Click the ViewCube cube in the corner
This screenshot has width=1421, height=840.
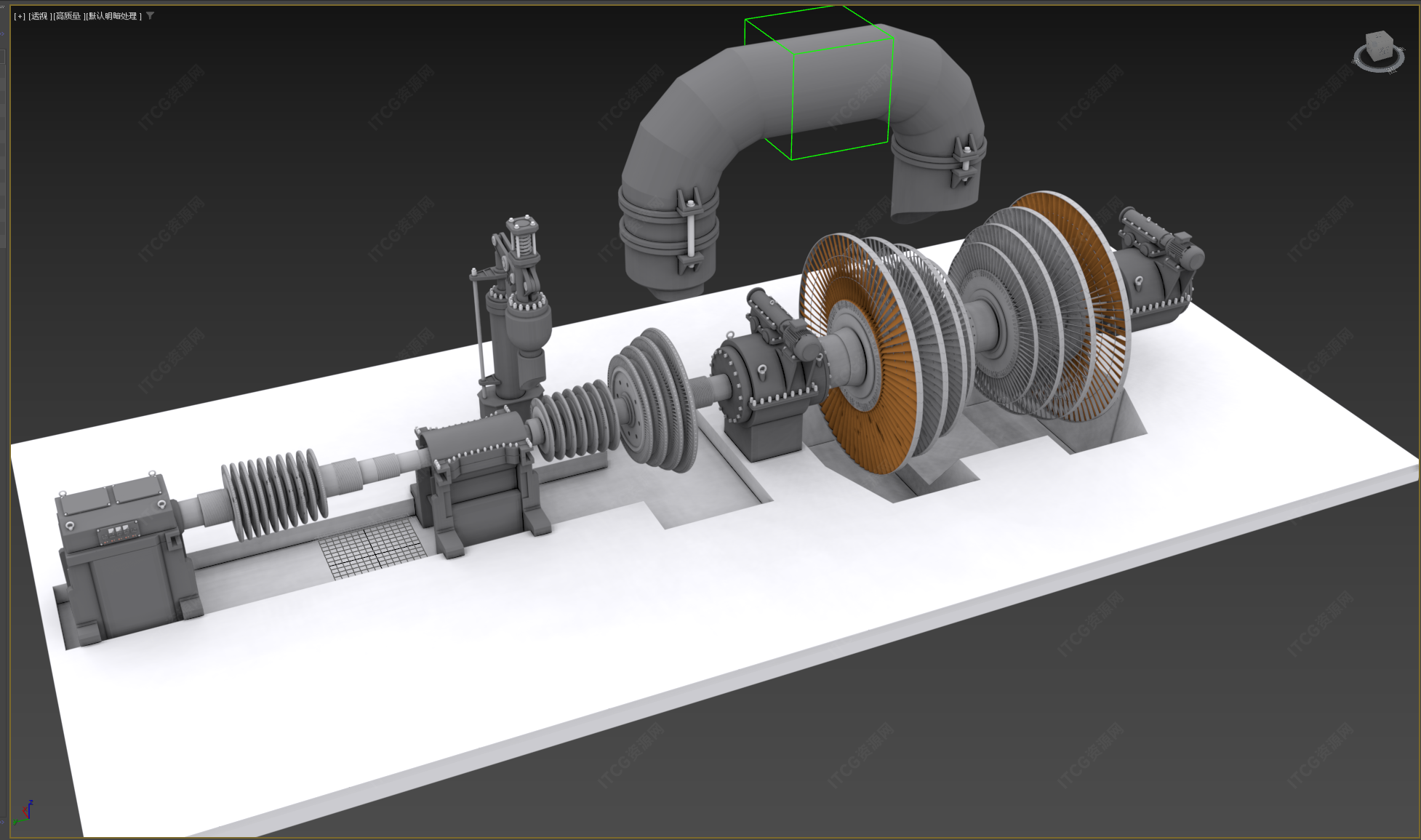[x=1378, y=46]
